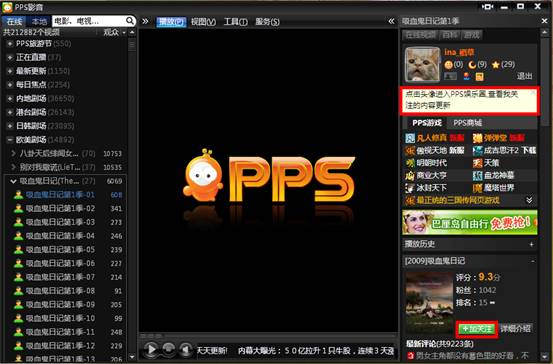553x364 pixels.
Task: Click the cat avatar picture
Action: click(423, 65)
